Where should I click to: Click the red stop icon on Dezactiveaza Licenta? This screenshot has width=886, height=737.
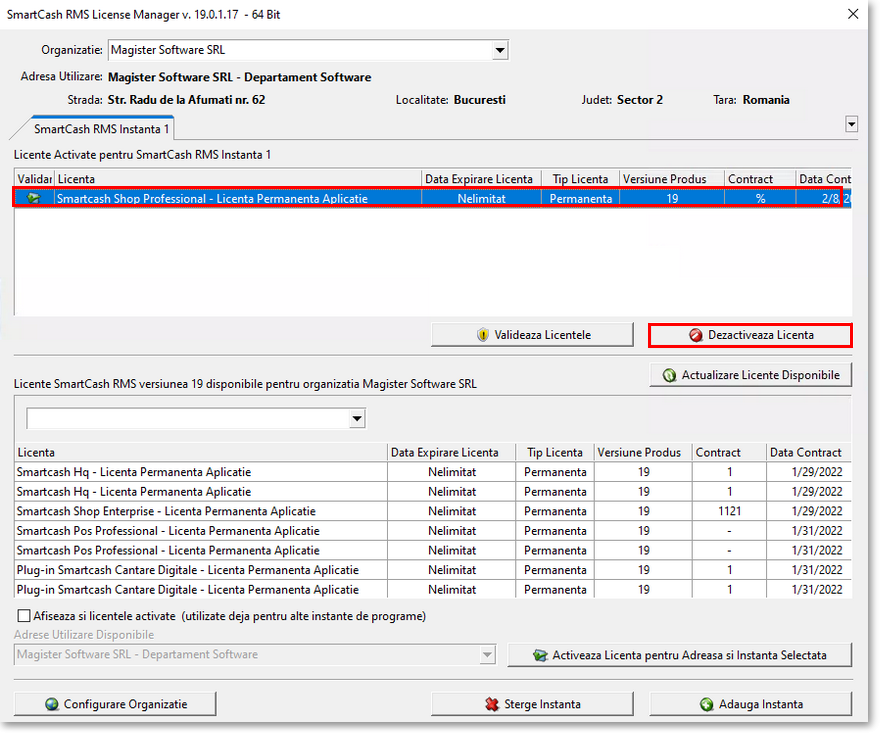click(696, 335)
